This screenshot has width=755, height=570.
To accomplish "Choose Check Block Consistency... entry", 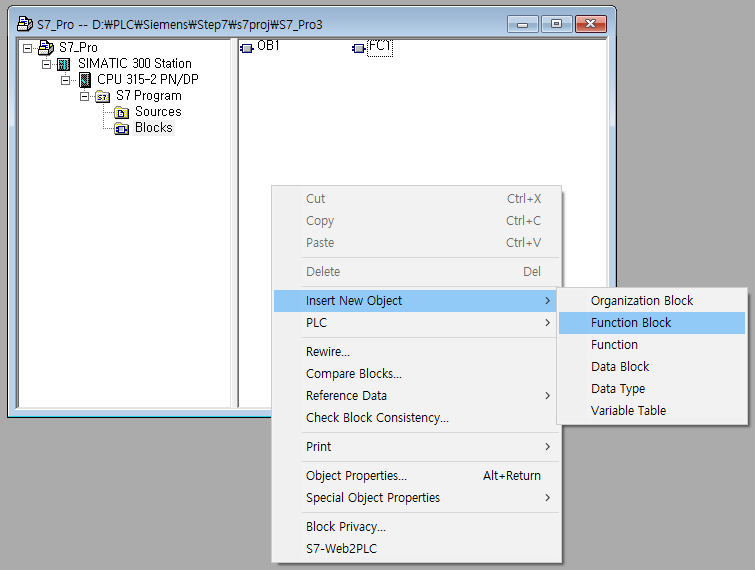I will [x=415, y=418].
